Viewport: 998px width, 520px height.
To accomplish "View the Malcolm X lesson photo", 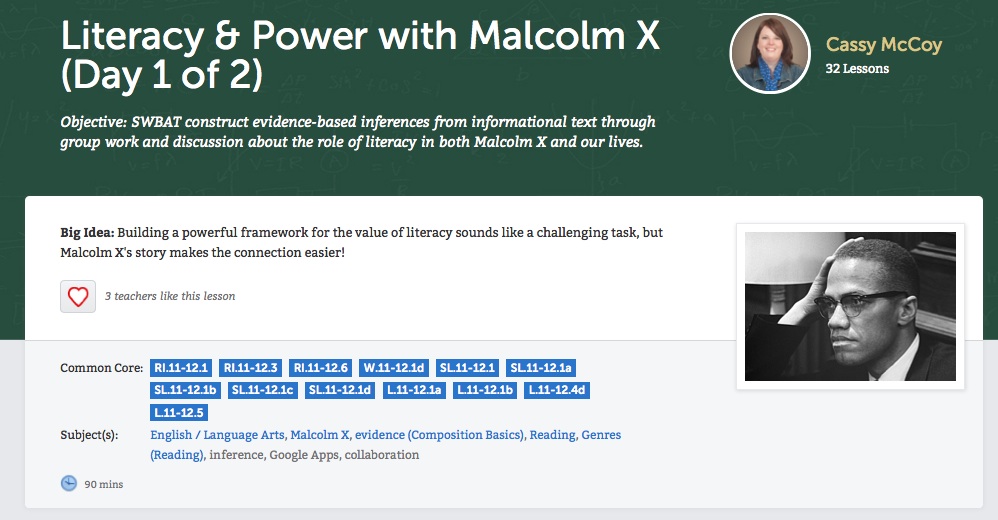I will [850, 306].
